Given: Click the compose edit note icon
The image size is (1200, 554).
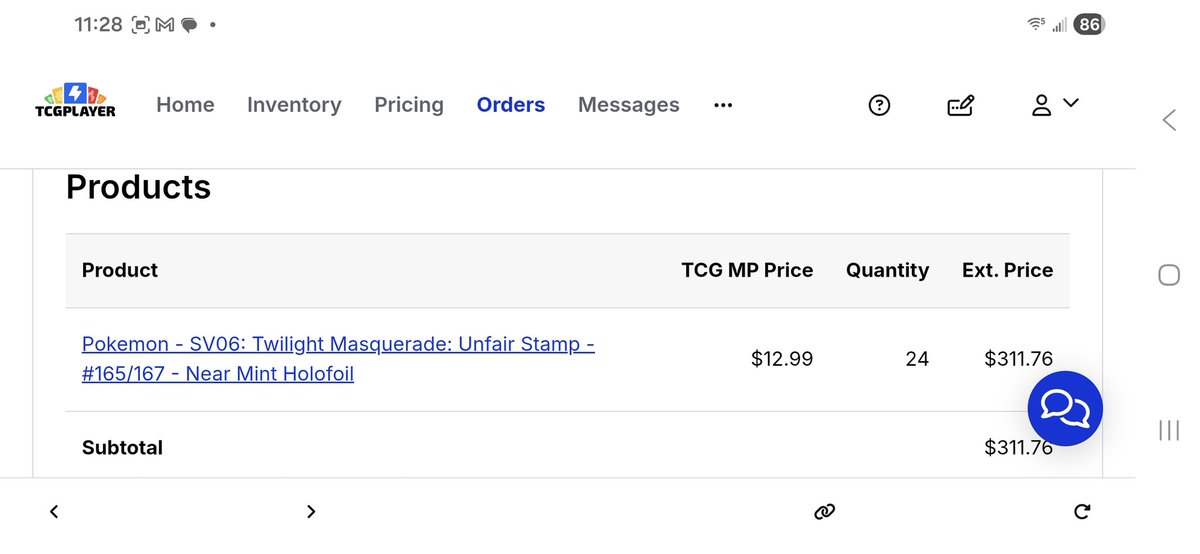Looking at the screenshot, I should [960, 105].
